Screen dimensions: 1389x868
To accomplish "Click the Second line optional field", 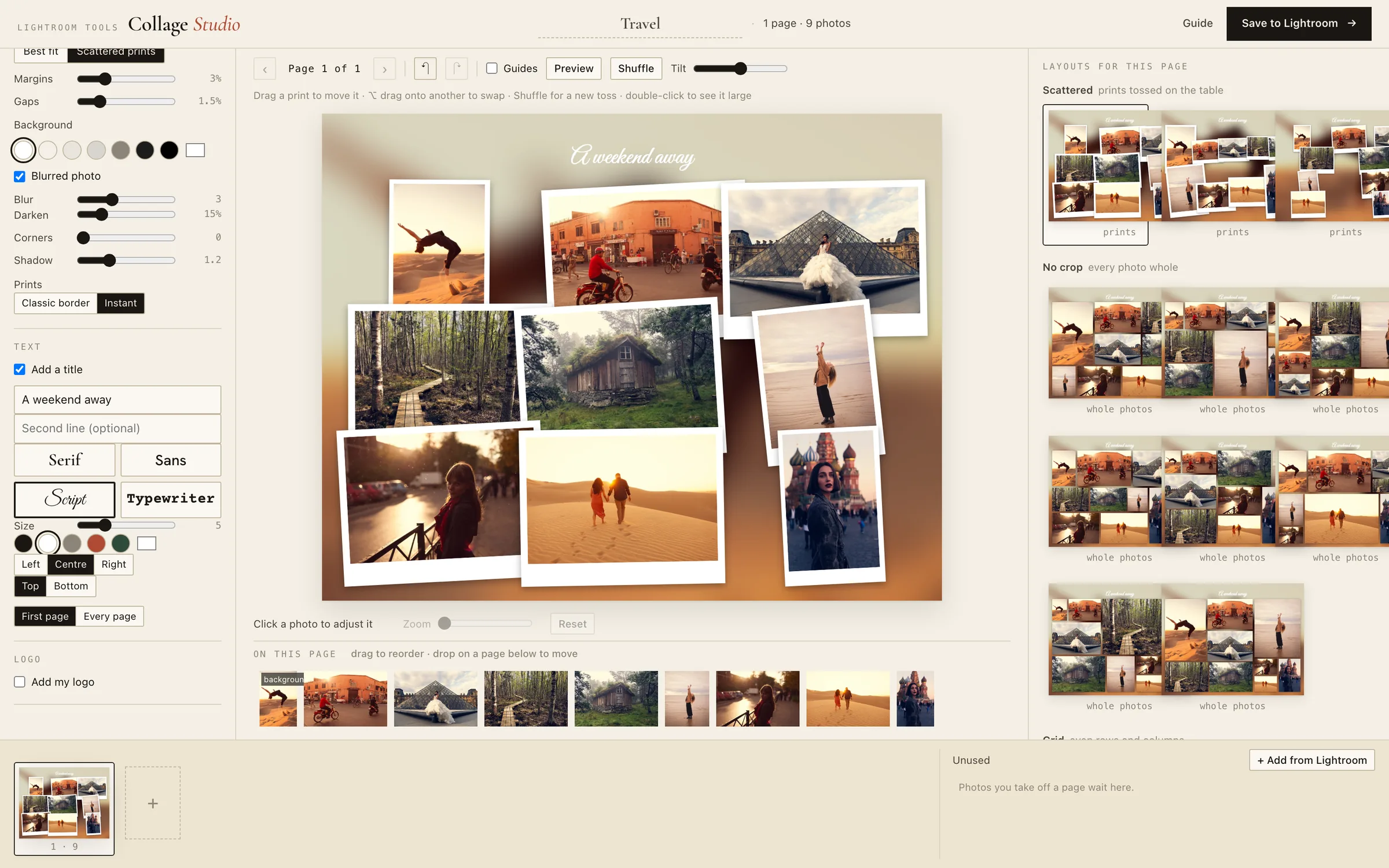I will tap(117, 428).
